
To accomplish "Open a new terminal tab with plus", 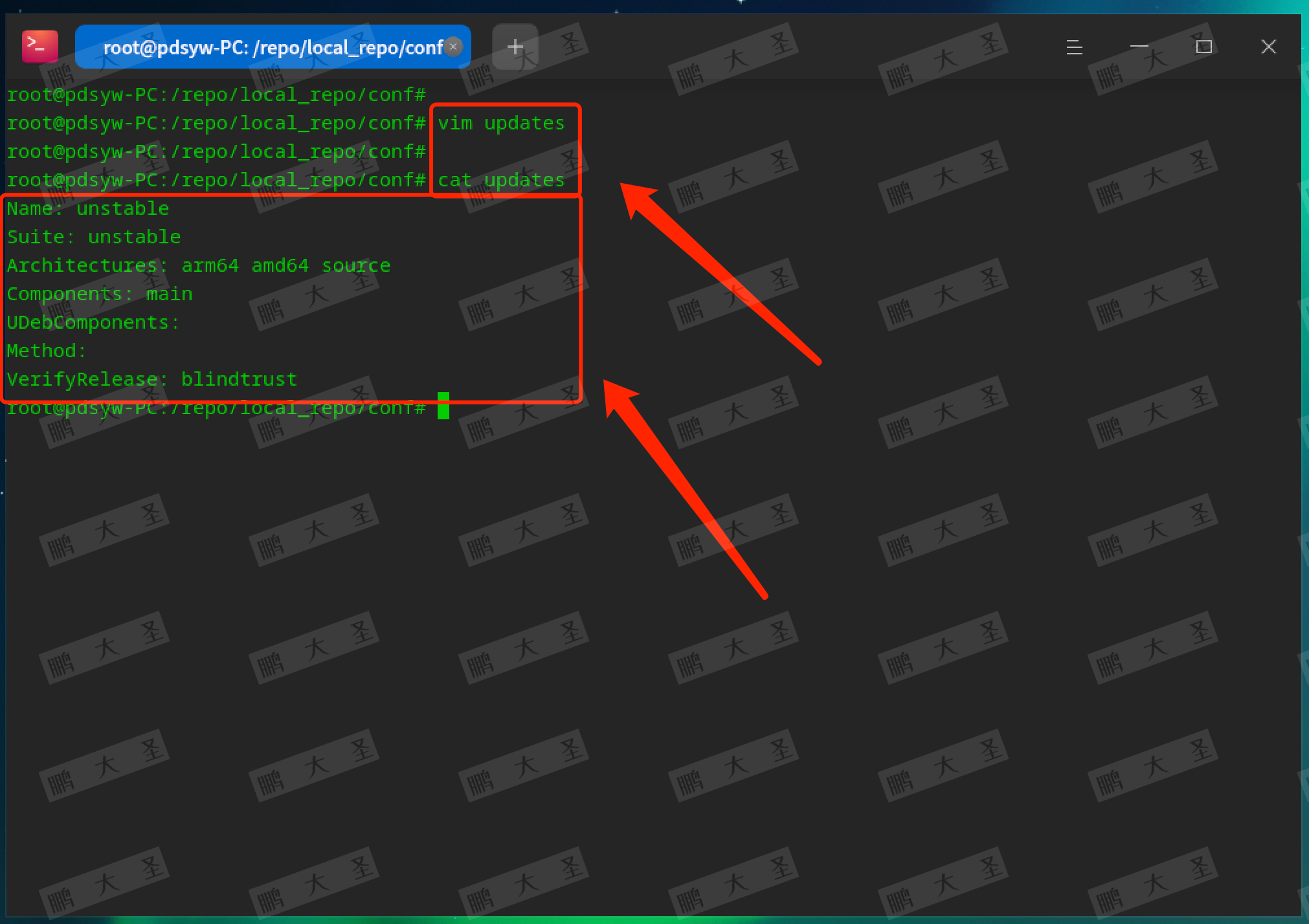I will tap(515, 47).
